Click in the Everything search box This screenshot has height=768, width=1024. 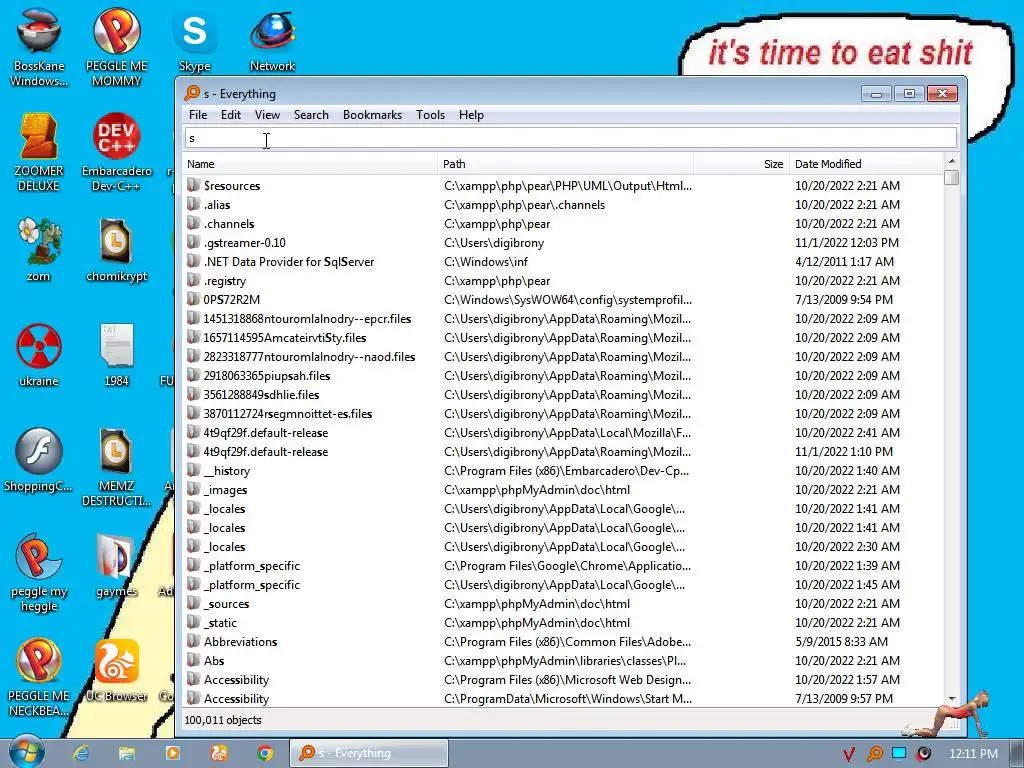571,138
